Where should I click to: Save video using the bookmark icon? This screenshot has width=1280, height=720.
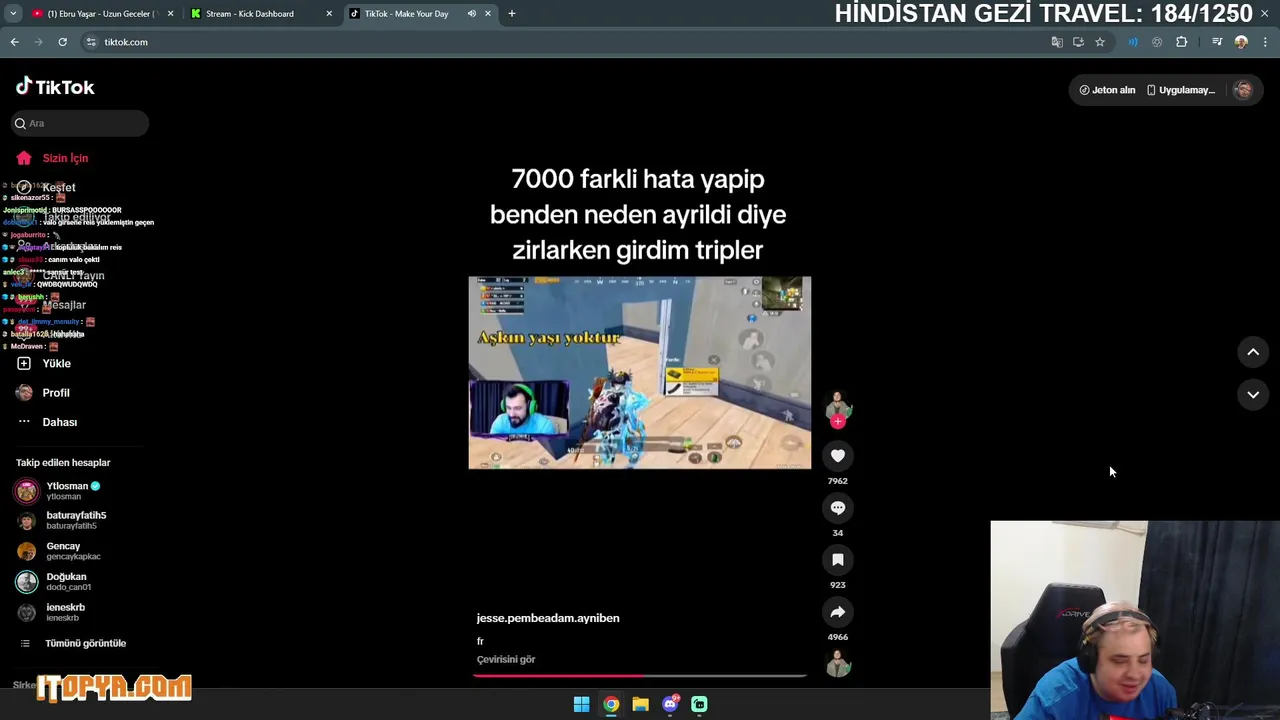click(838, 560)
